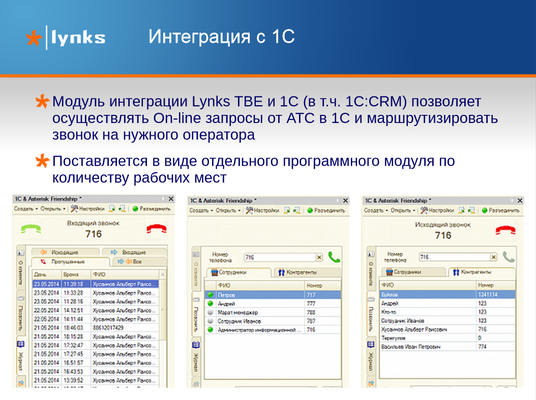The width and height of the screenshot is (536, 400).
Task: Switch to Входящие tab
Action: (x=134, y=252)
